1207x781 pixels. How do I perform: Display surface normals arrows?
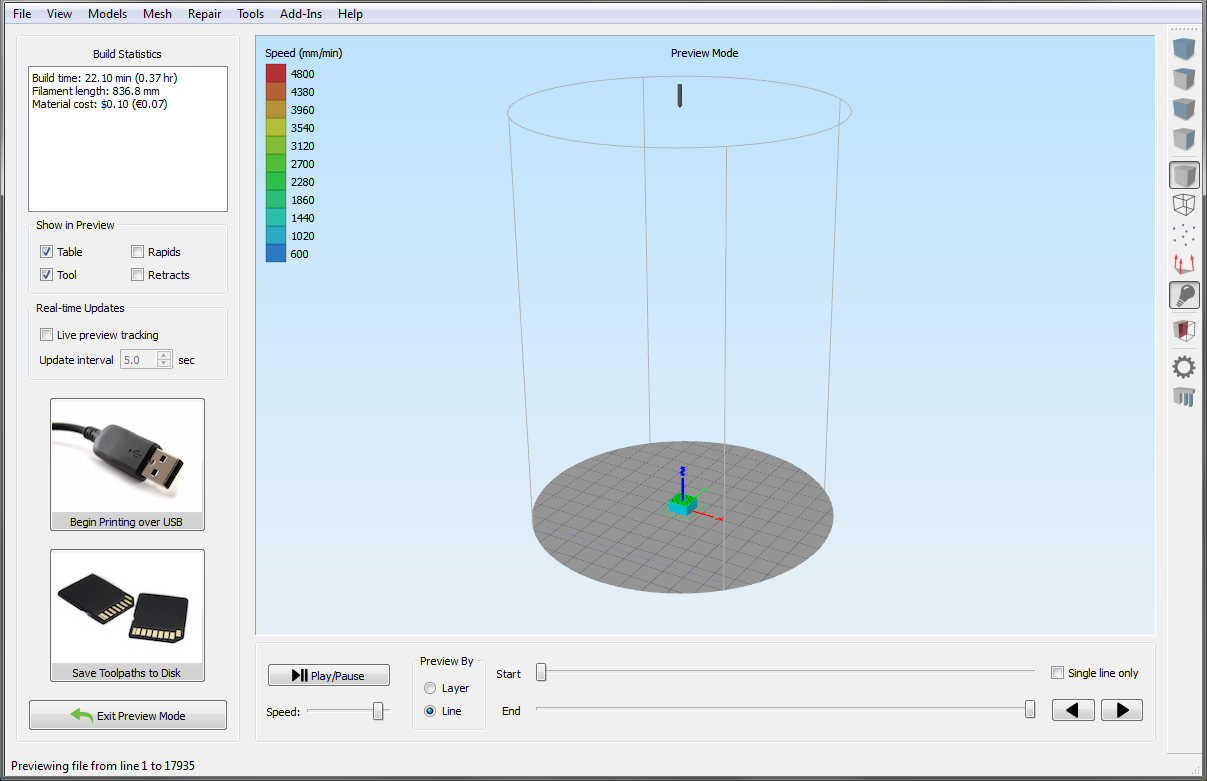pyautogui.click(x=1184, y=265)
